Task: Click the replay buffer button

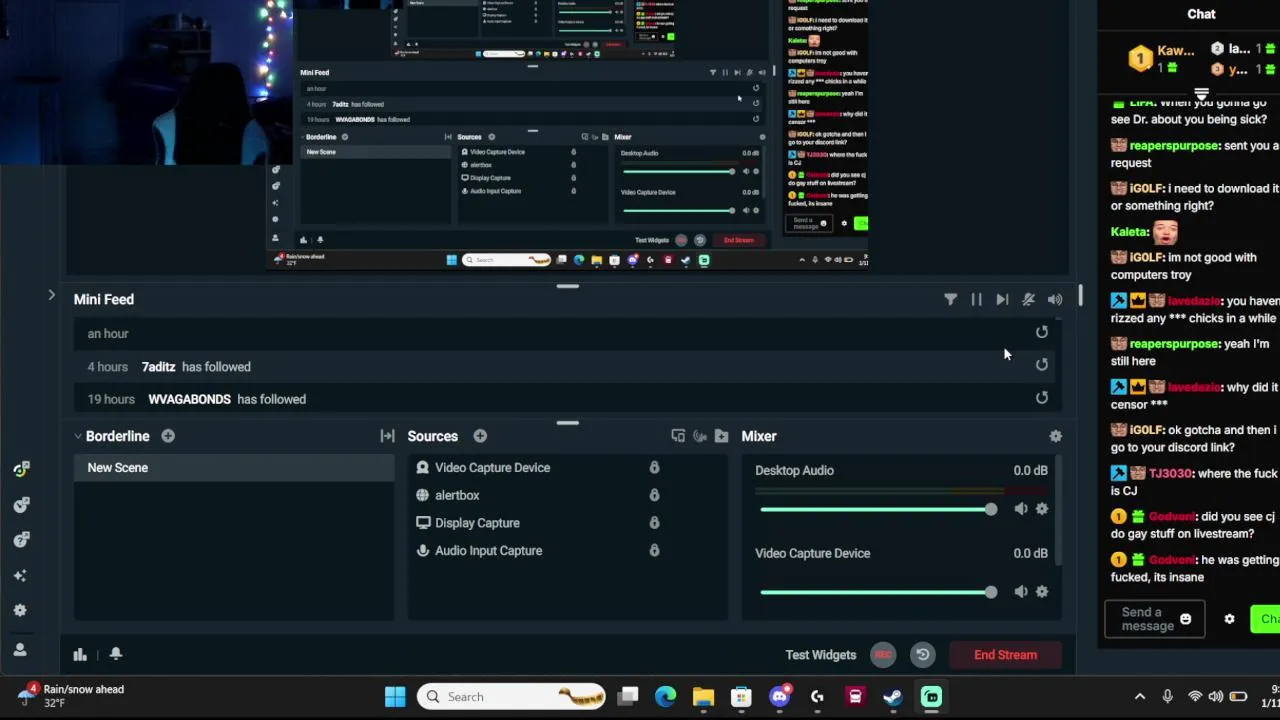Action: 923,655
